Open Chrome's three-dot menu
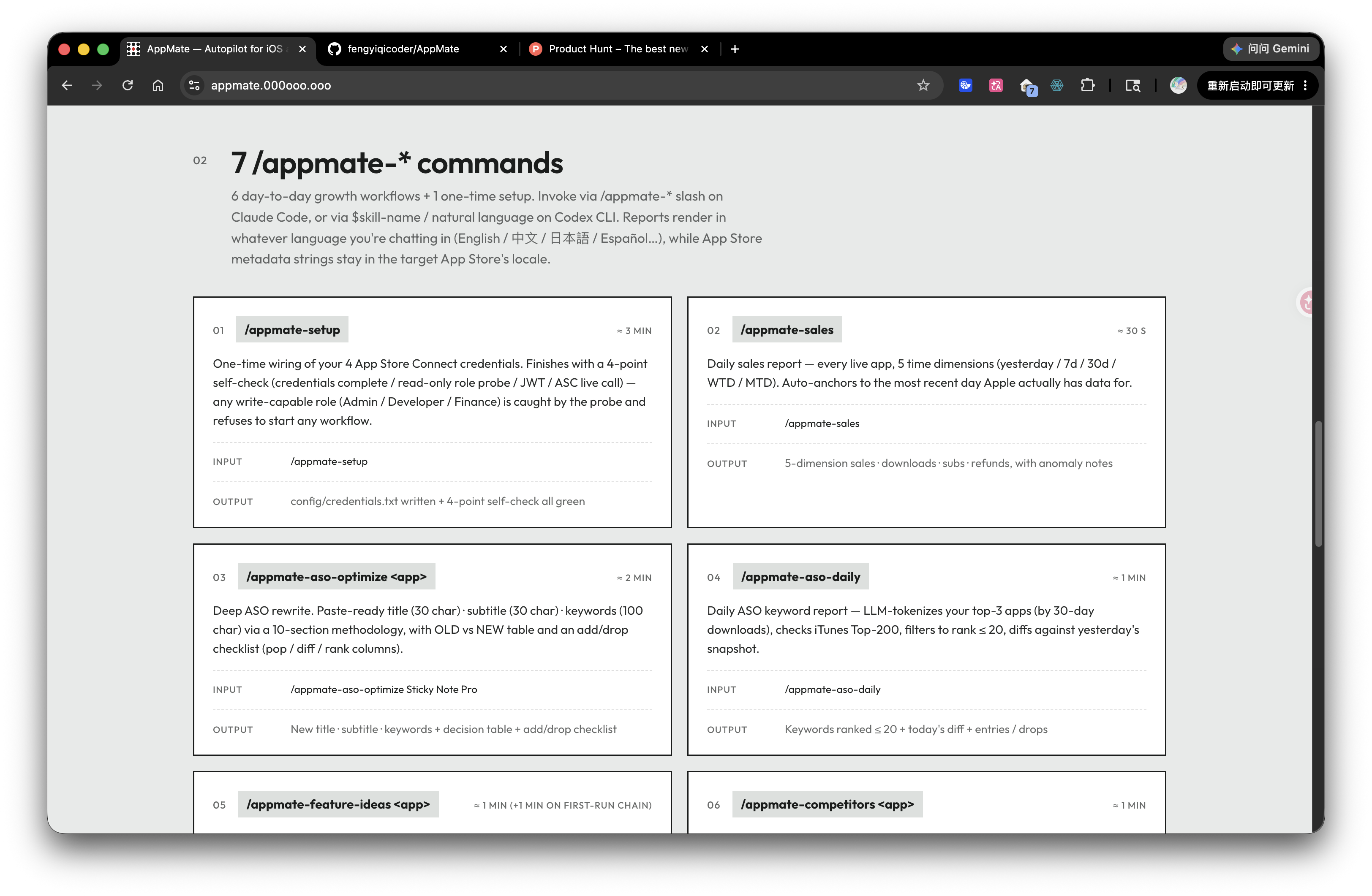 1306,85
